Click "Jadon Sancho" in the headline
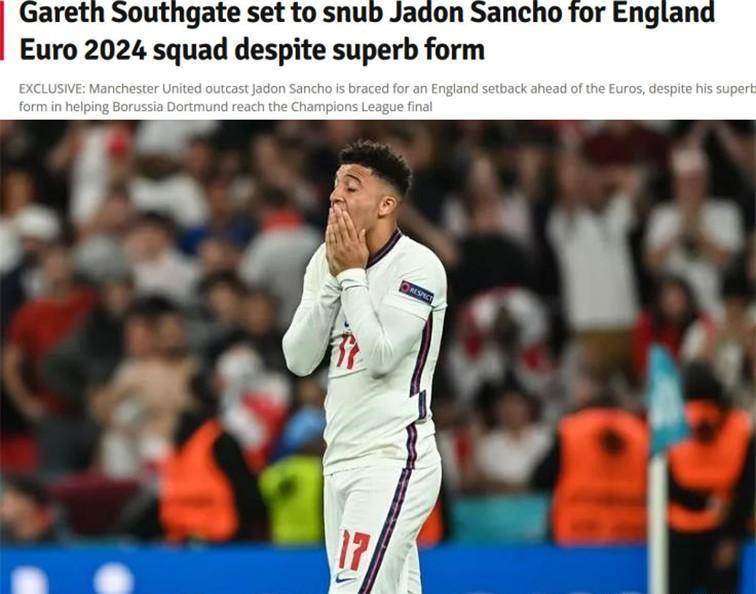 point(476,14)
